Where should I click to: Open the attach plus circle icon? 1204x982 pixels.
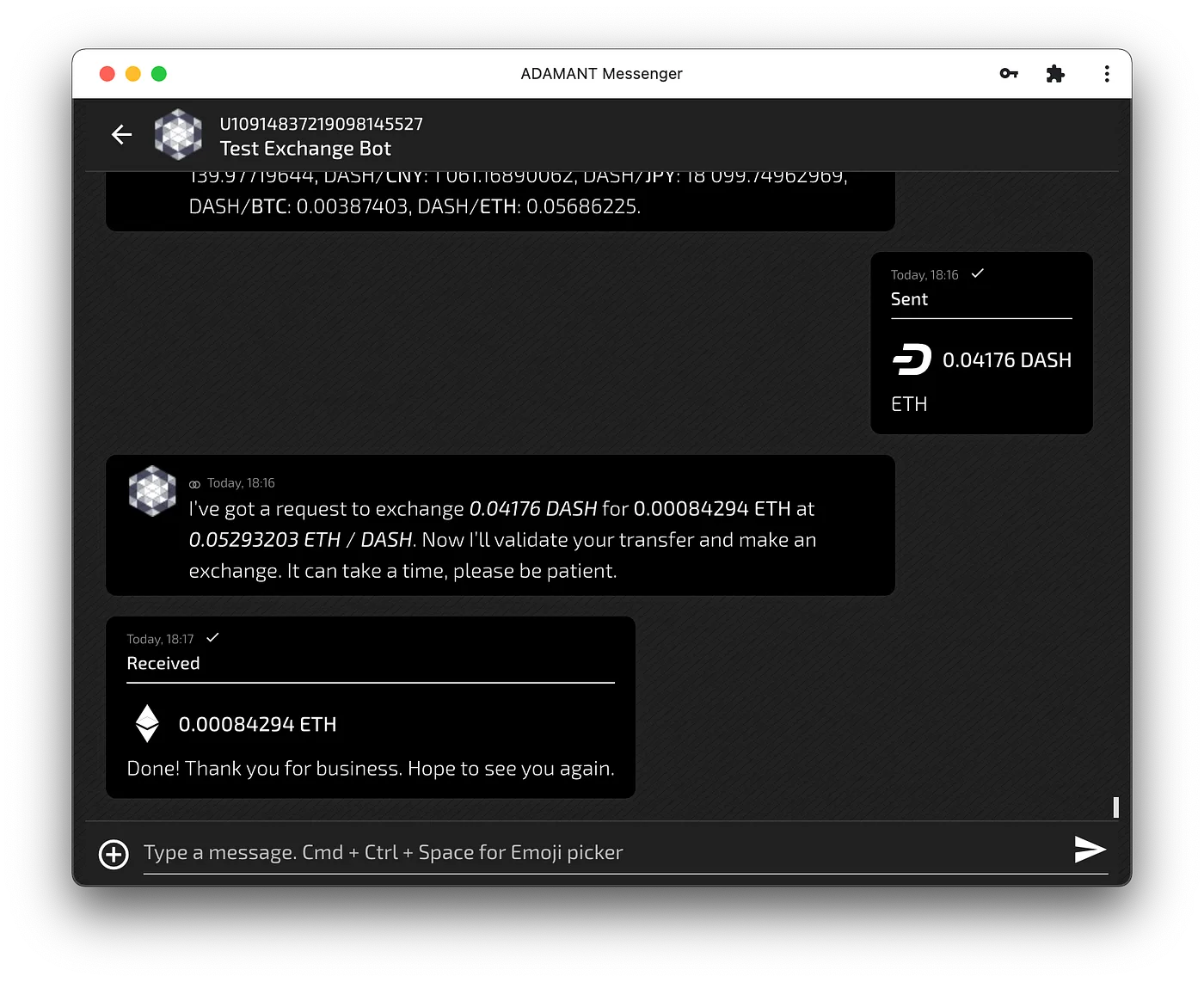click(x=114, y=854)
